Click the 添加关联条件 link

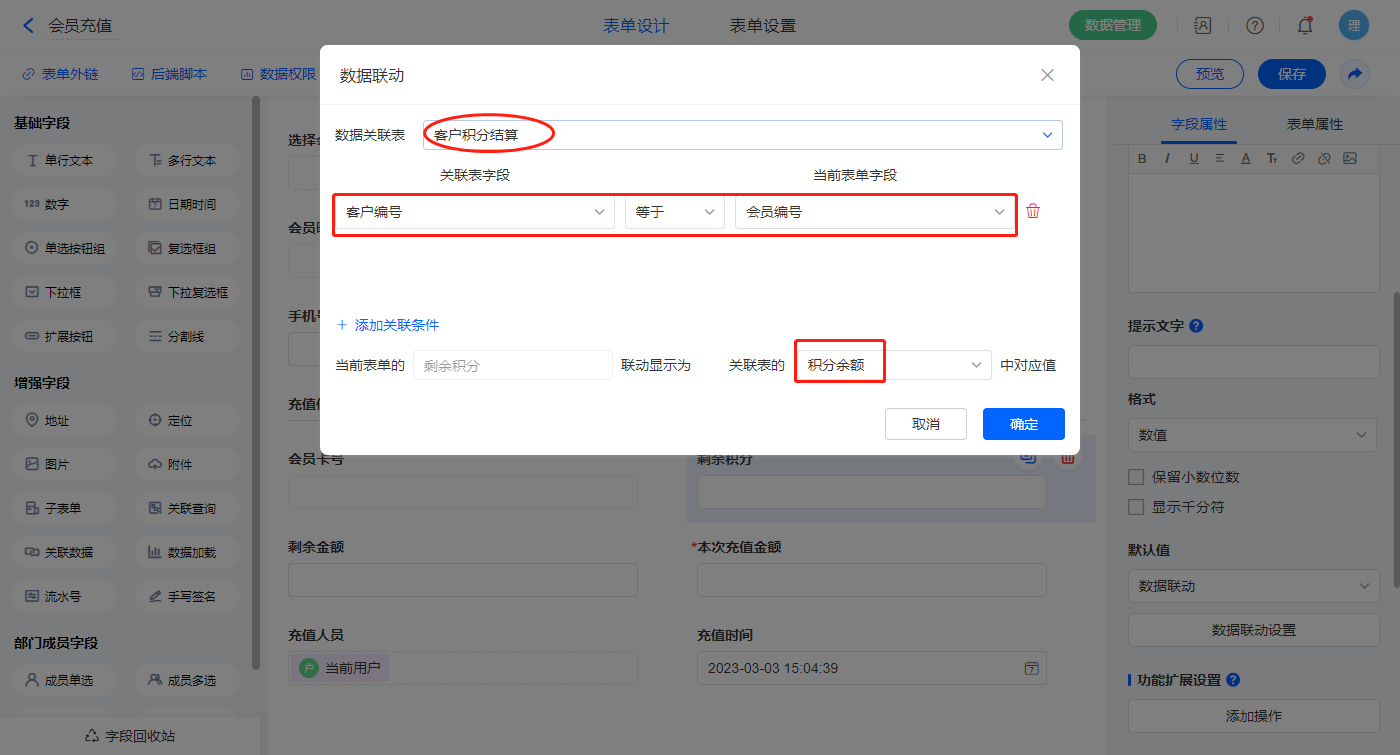[388, 325]
